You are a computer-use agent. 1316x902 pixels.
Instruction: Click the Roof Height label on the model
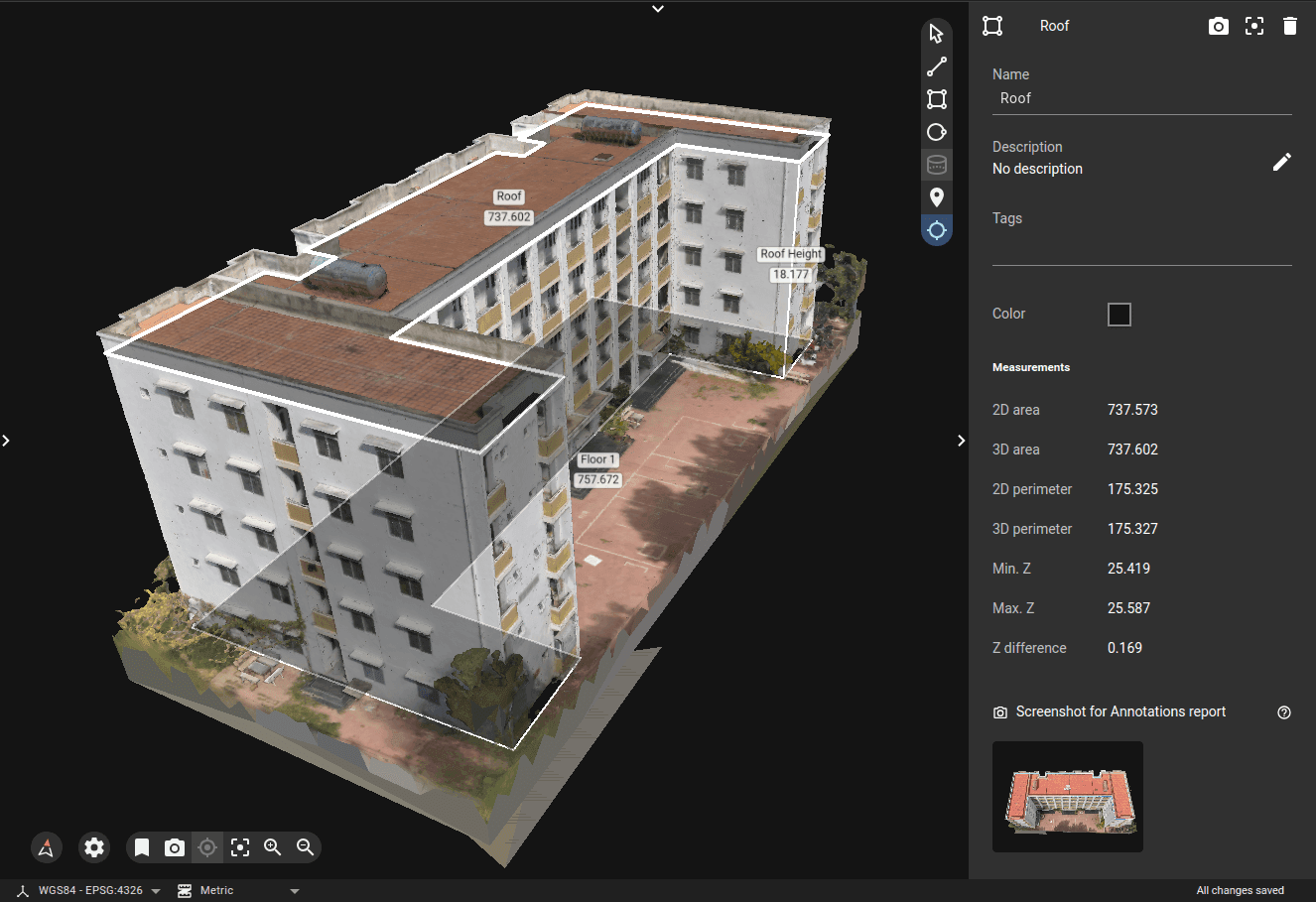tap(791, 254)
